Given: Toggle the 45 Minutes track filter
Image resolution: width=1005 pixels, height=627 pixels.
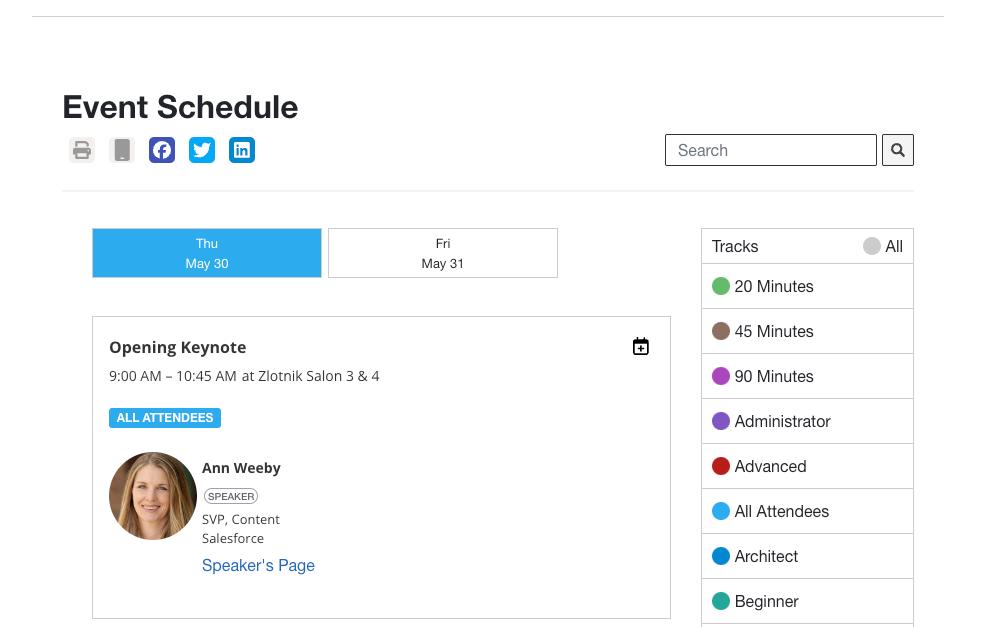Looking at the screenshot, I should click(773, 331).
